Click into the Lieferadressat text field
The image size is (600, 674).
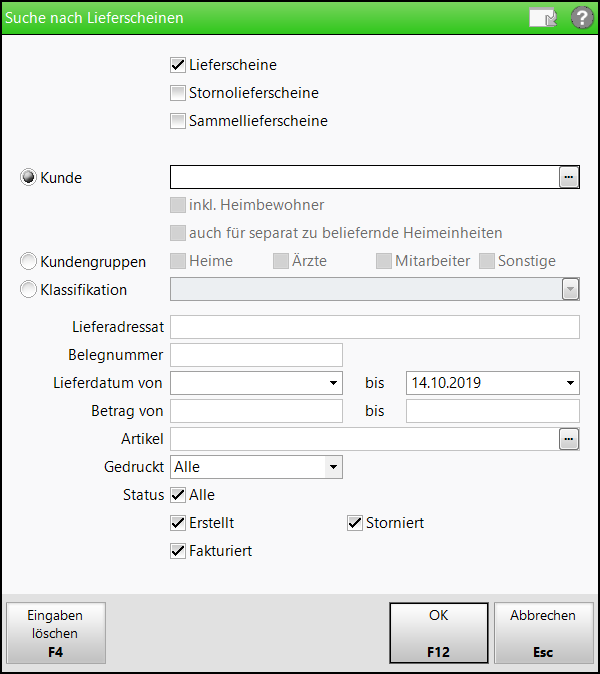click(x=375, y=327)
